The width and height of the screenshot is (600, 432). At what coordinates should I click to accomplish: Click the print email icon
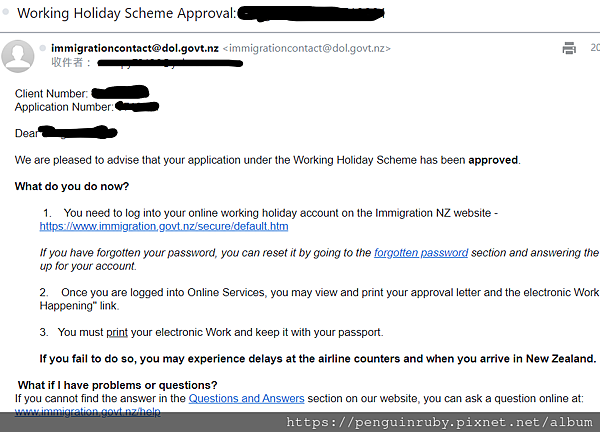pos(569,48)
